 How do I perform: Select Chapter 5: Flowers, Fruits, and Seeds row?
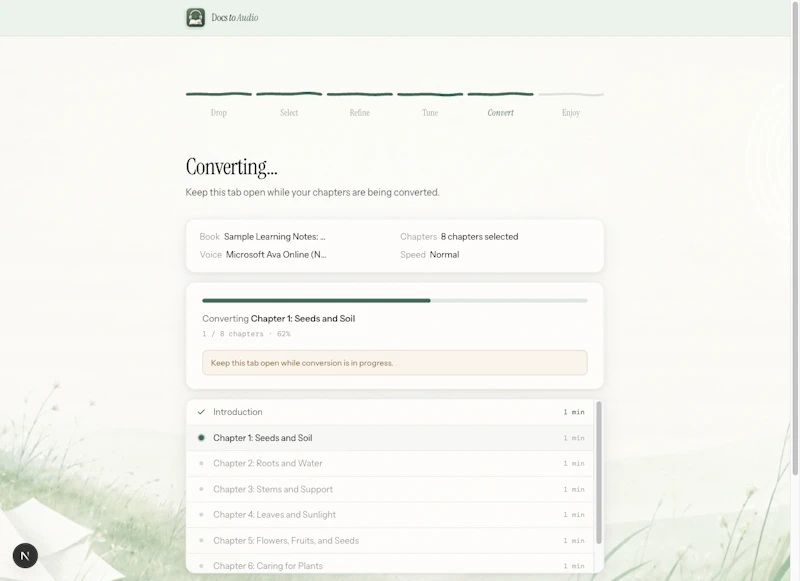pyautogui.click(x=390, y=540)
